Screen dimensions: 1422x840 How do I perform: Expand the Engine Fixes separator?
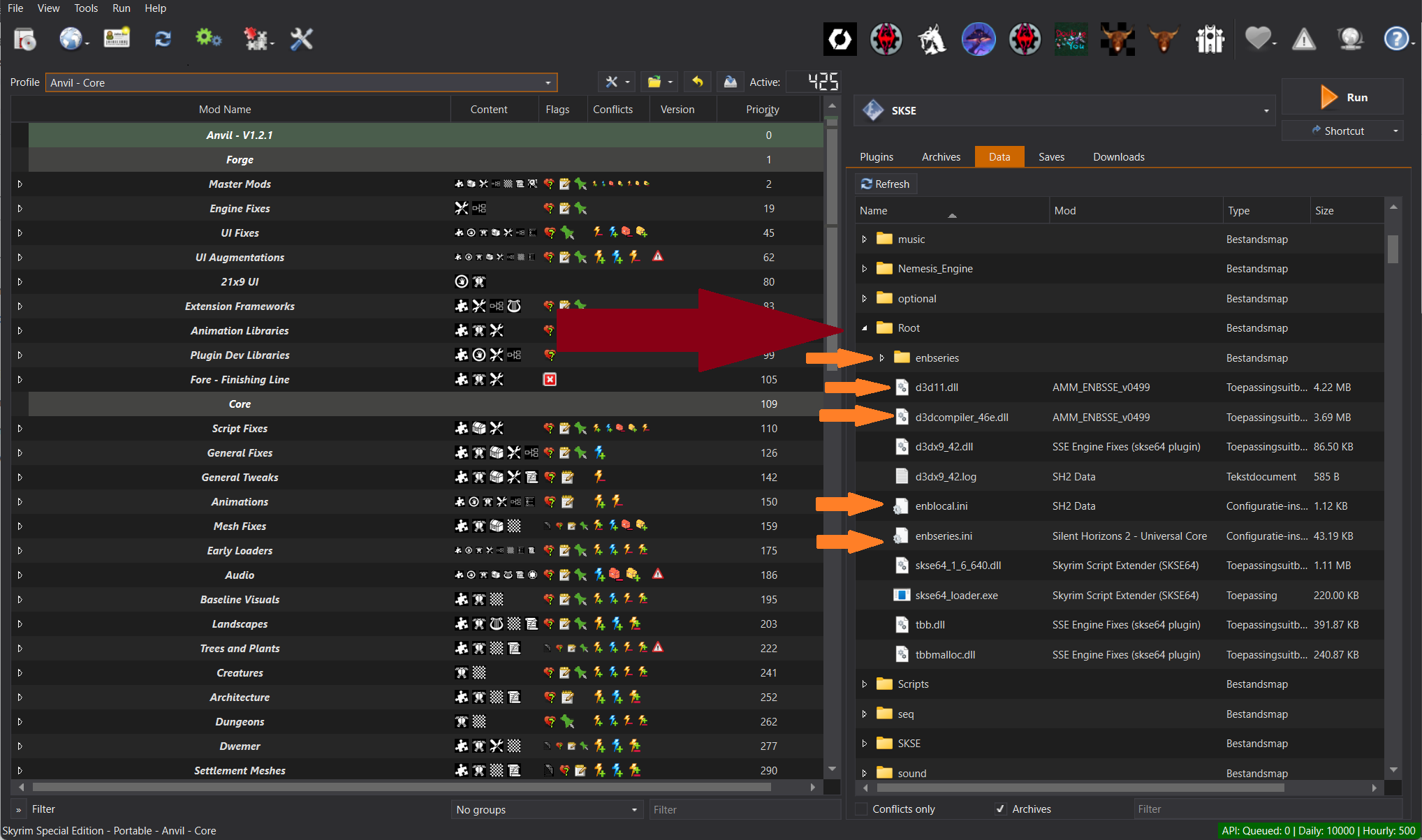point(20,209)
